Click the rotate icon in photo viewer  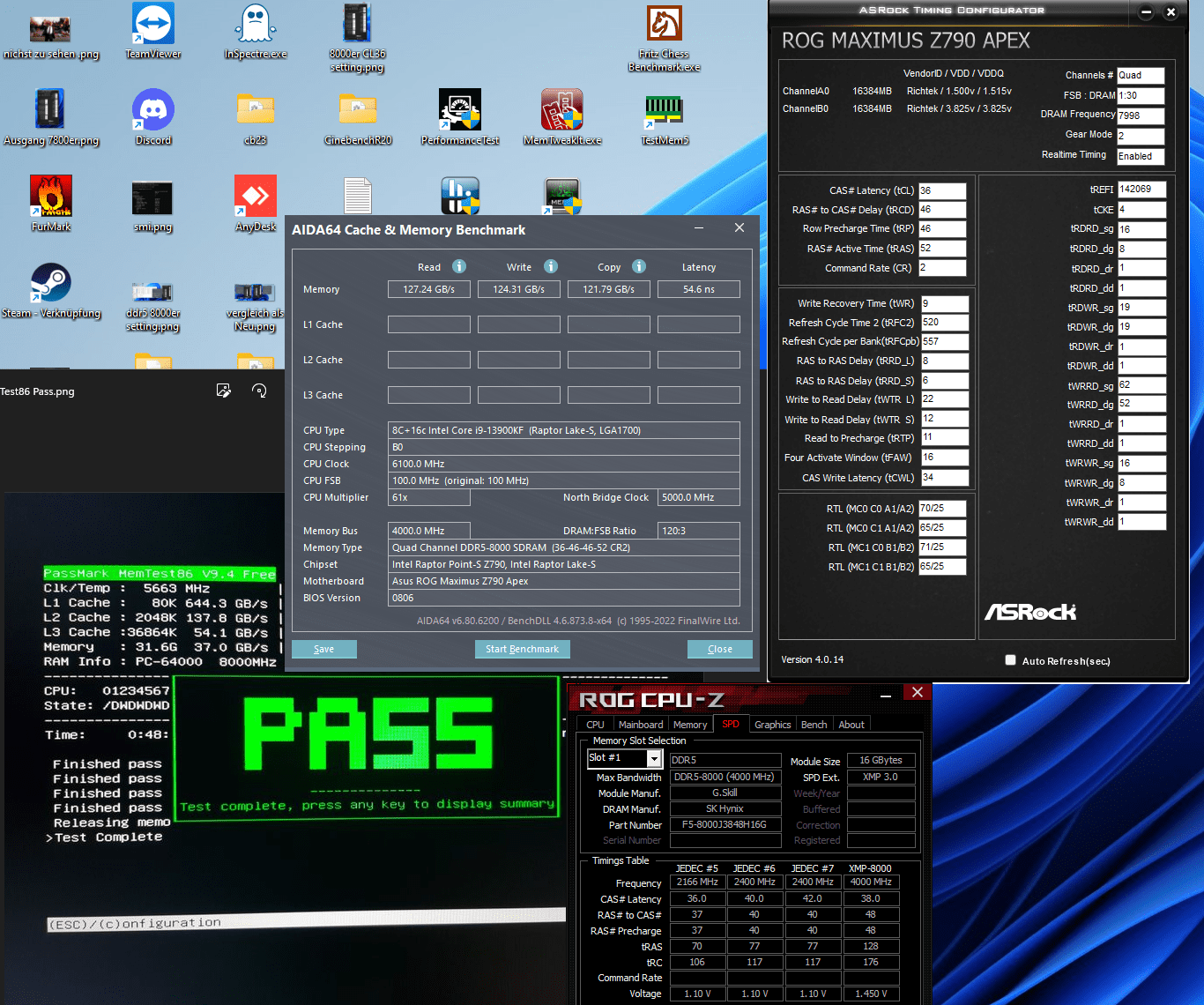(x=259, y=391)
